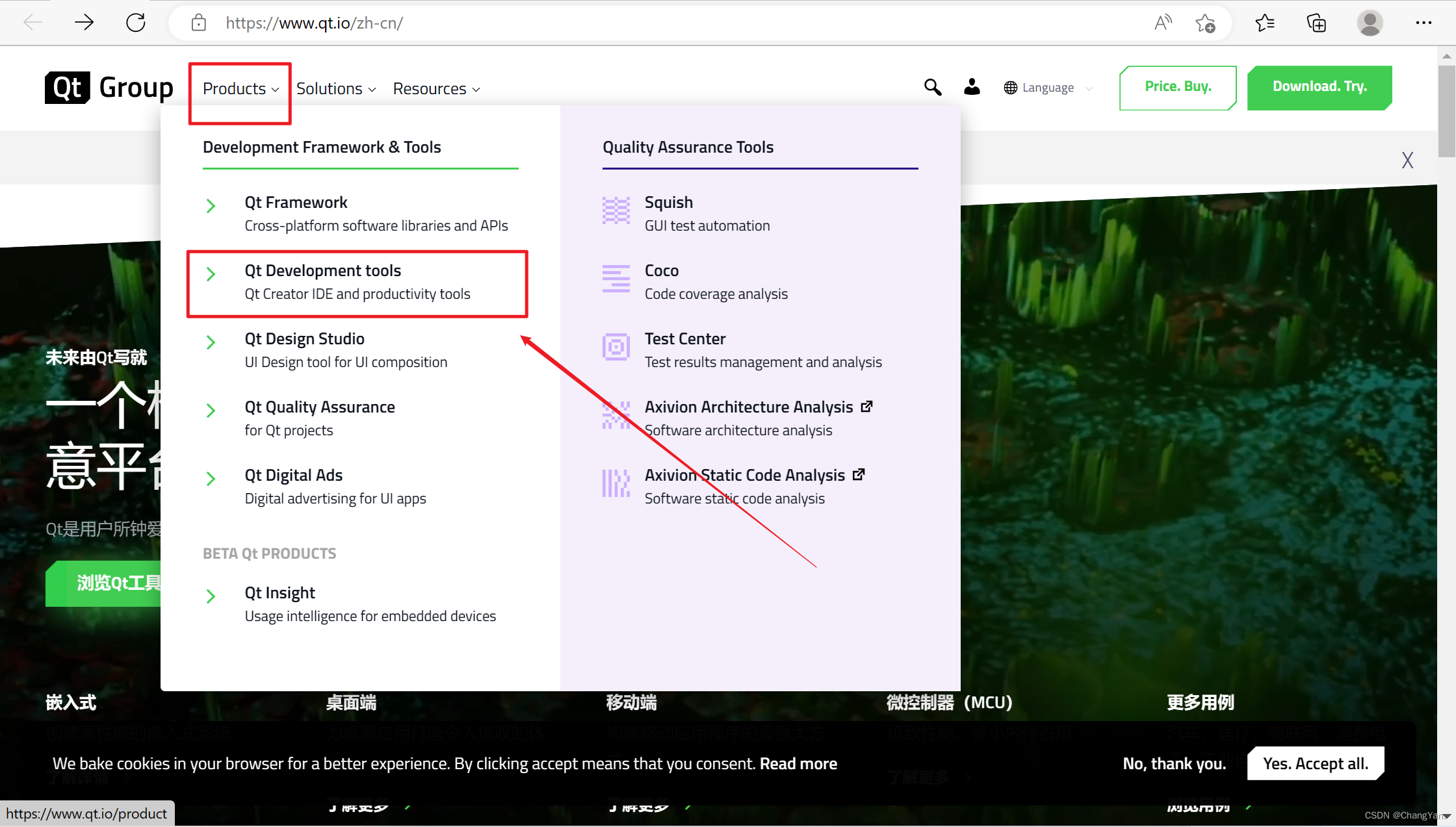Click the Test Center product icon
Viewport: 1456px width, 827px height.
[616, 347]
